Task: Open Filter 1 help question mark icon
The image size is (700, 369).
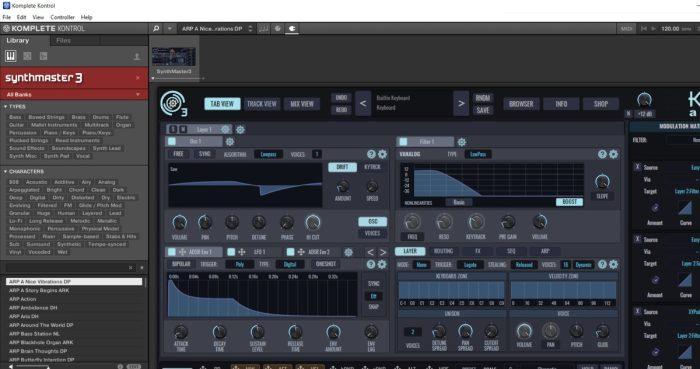Action: tap(602, 154)
